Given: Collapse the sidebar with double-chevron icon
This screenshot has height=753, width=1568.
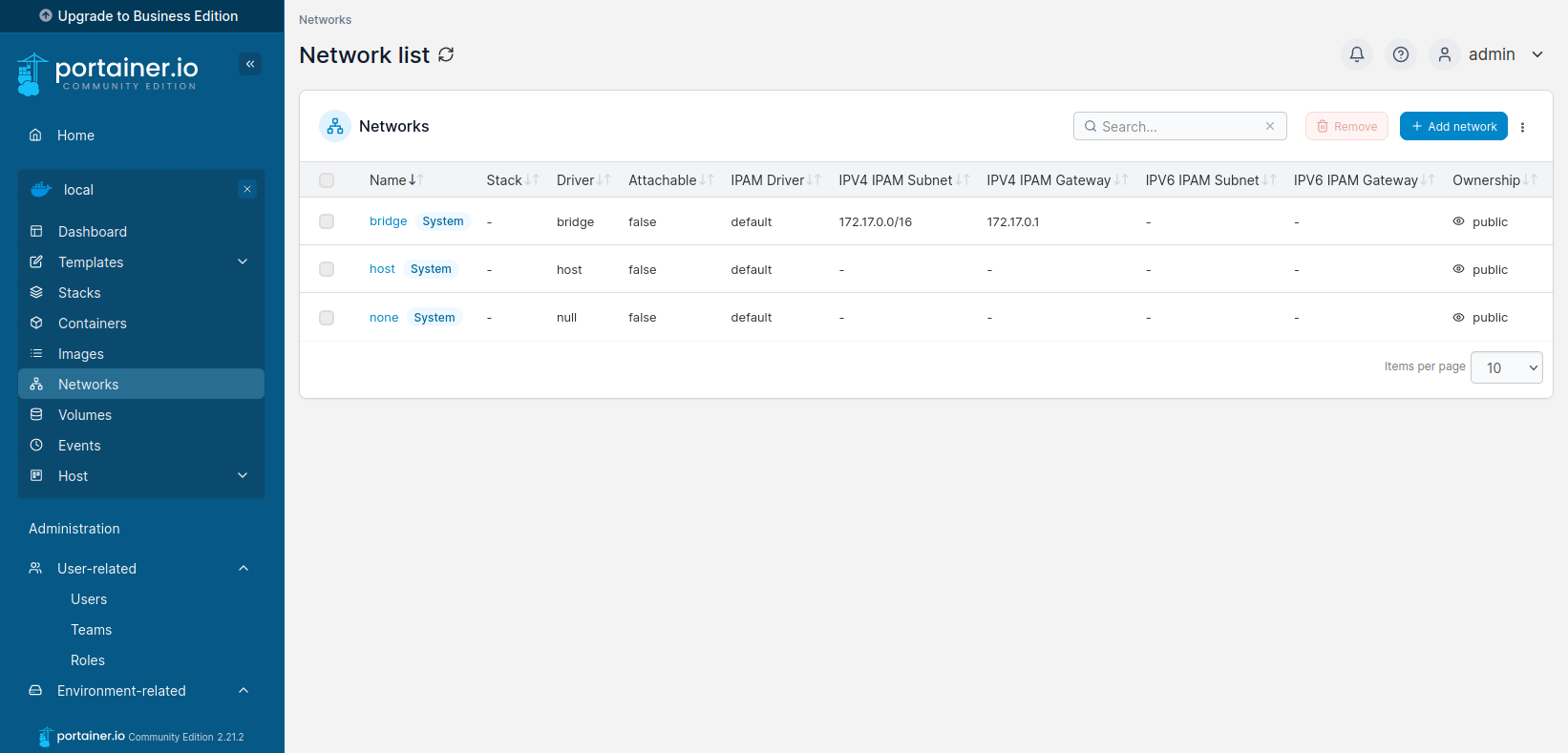Looking at the screenshot, I should coord(250,64).
